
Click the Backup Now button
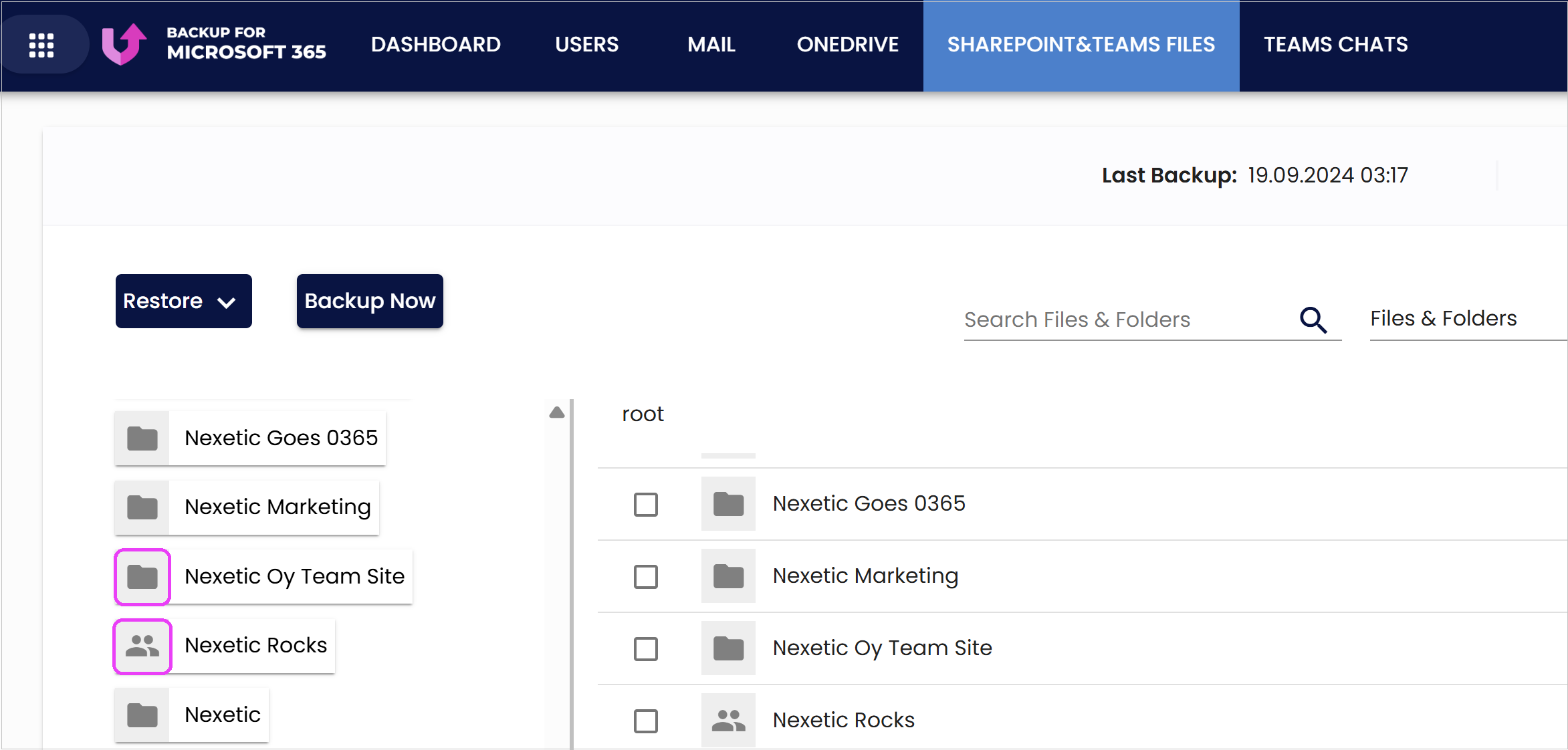coord(370,301)
